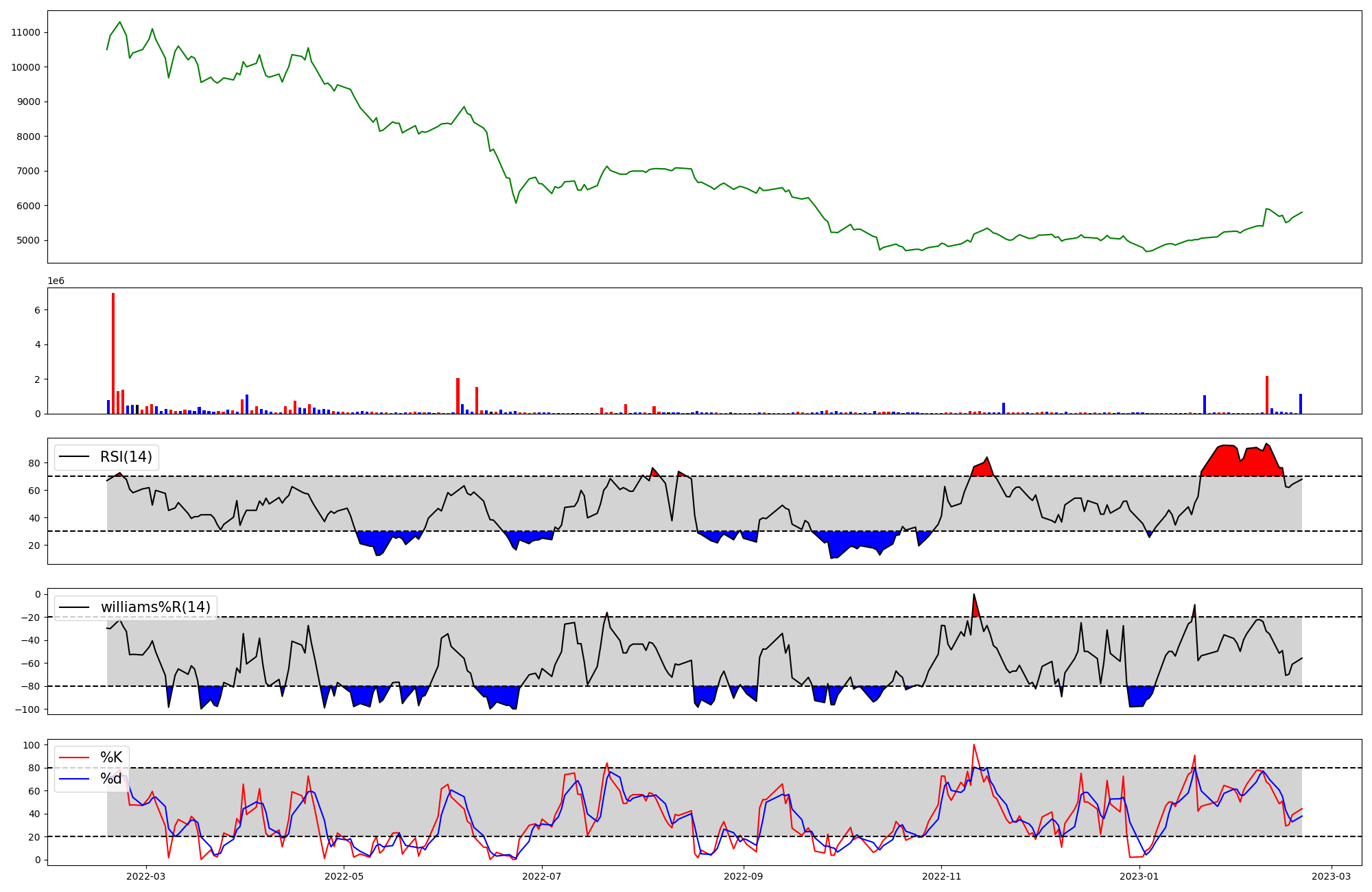Click the %d legend text

(111, 779)
